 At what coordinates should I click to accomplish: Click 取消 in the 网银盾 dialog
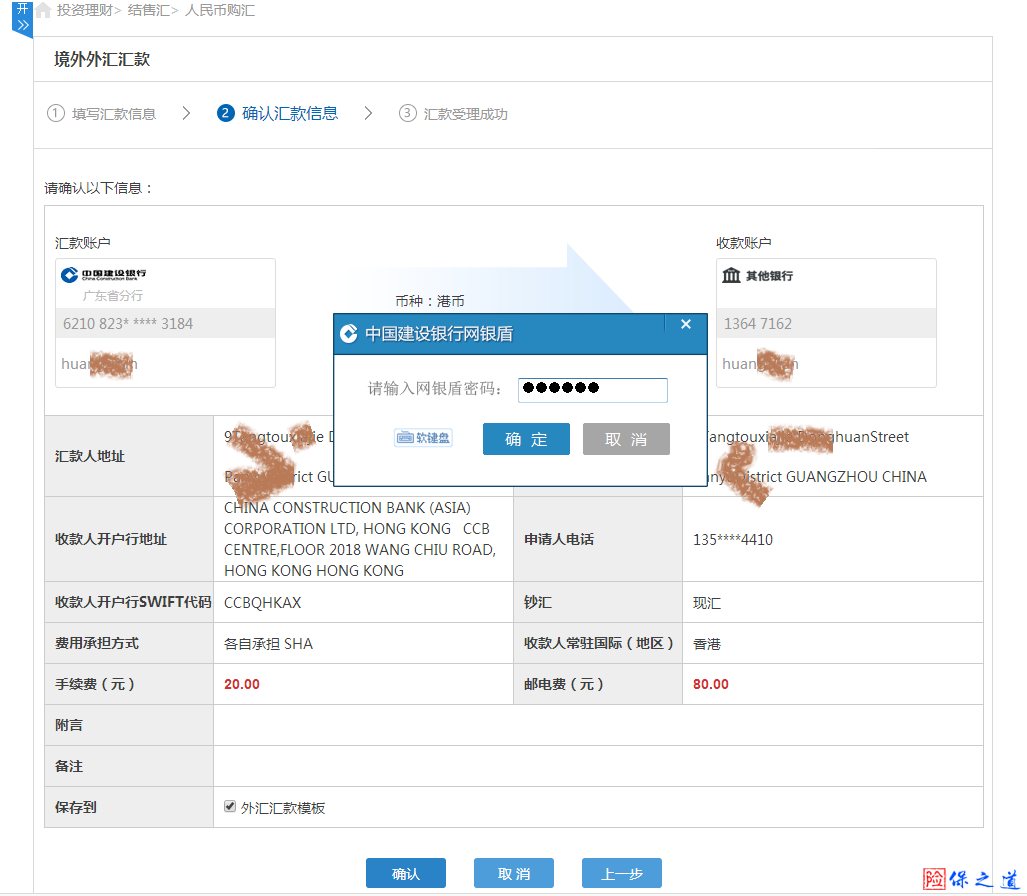(x=626, y=439)
